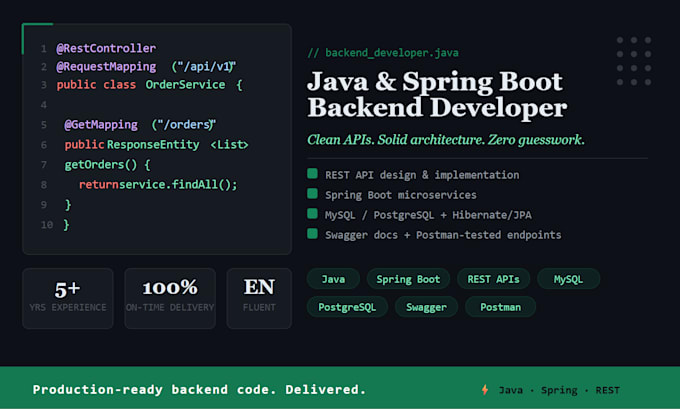
Task: Click service.findAll(); in the code
Action: coord(178,185)
